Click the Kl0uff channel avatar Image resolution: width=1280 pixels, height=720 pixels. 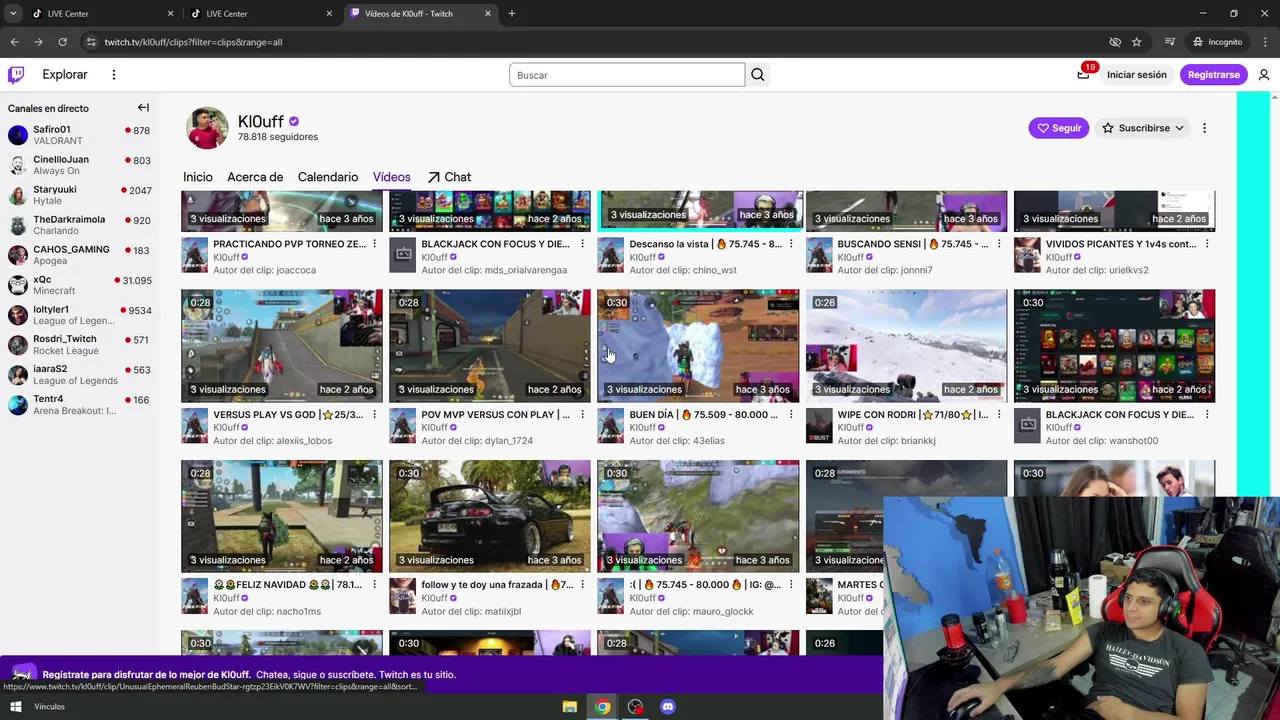pyautogui.click(x=207, y=128)
